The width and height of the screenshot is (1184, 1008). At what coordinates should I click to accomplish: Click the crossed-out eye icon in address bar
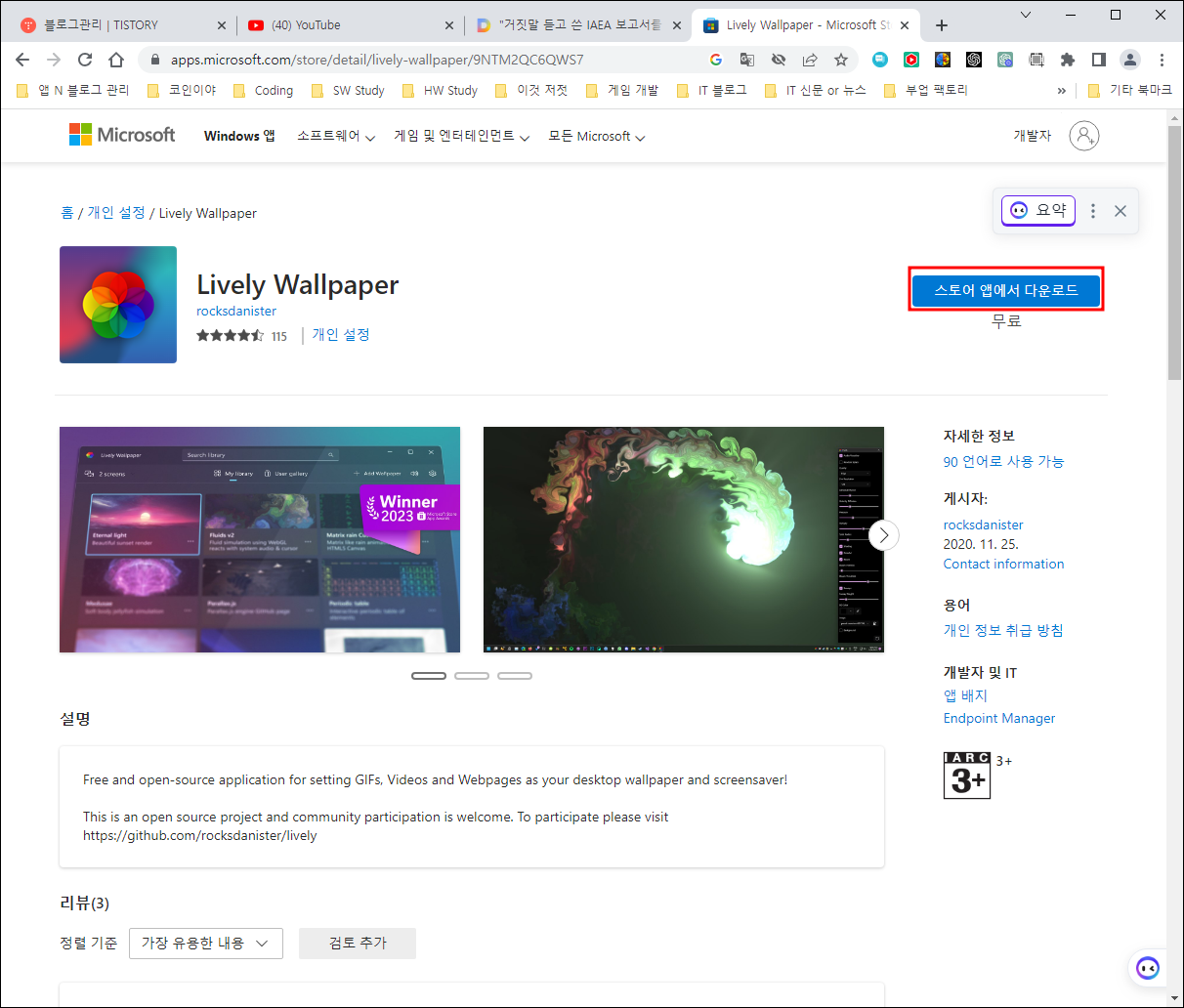pyautogui.click(x=779, y=60)
